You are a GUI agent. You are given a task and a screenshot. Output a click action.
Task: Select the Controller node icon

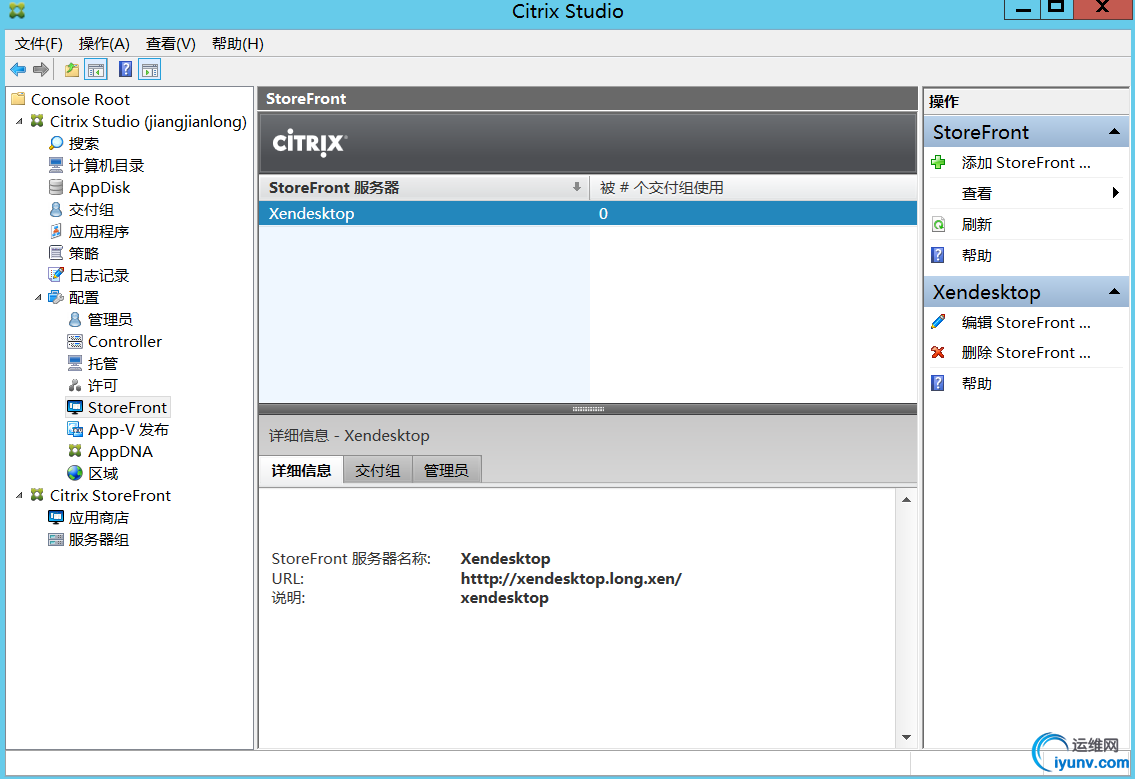click(x=75, y=341)
